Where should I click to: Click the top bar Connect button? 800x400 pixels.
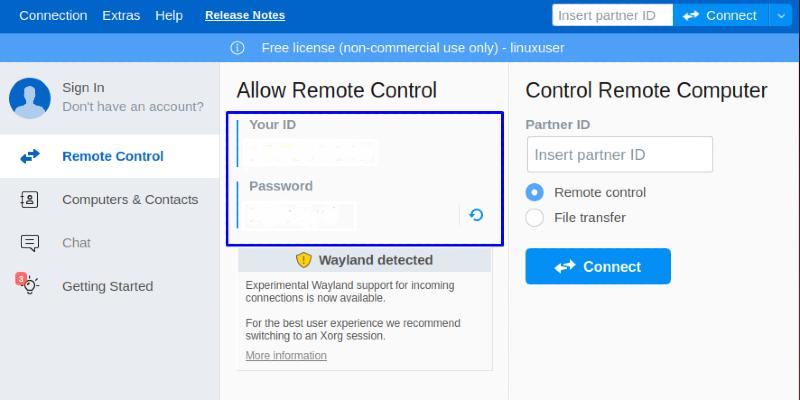coord(720,15)
